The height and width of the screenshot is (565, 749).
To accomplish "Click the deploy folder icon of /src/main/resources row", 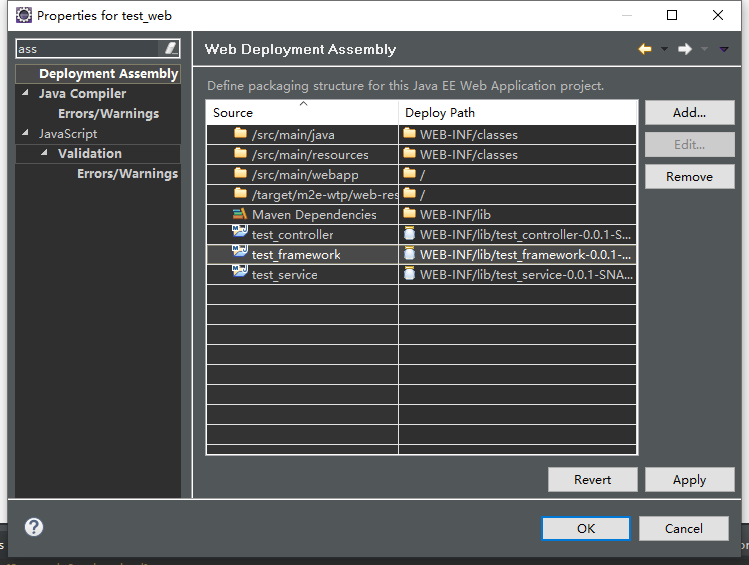I will (409, 153).
